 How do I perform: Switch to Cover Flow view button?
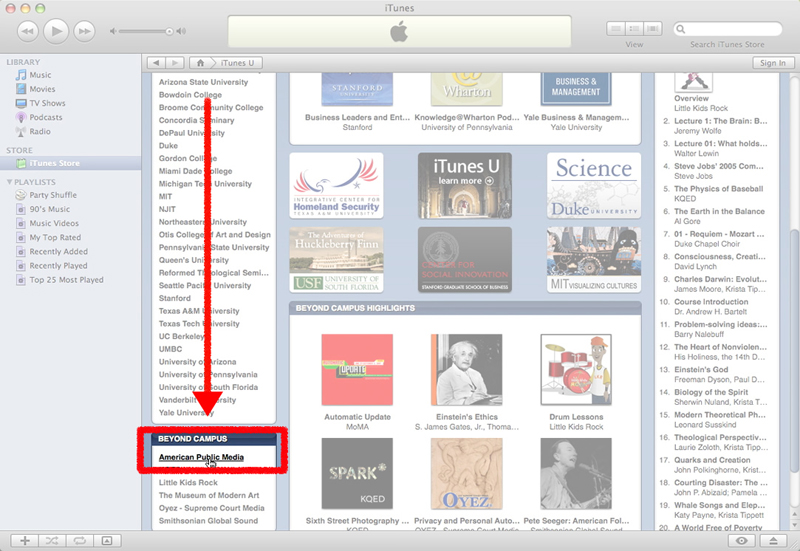[653, 29]
